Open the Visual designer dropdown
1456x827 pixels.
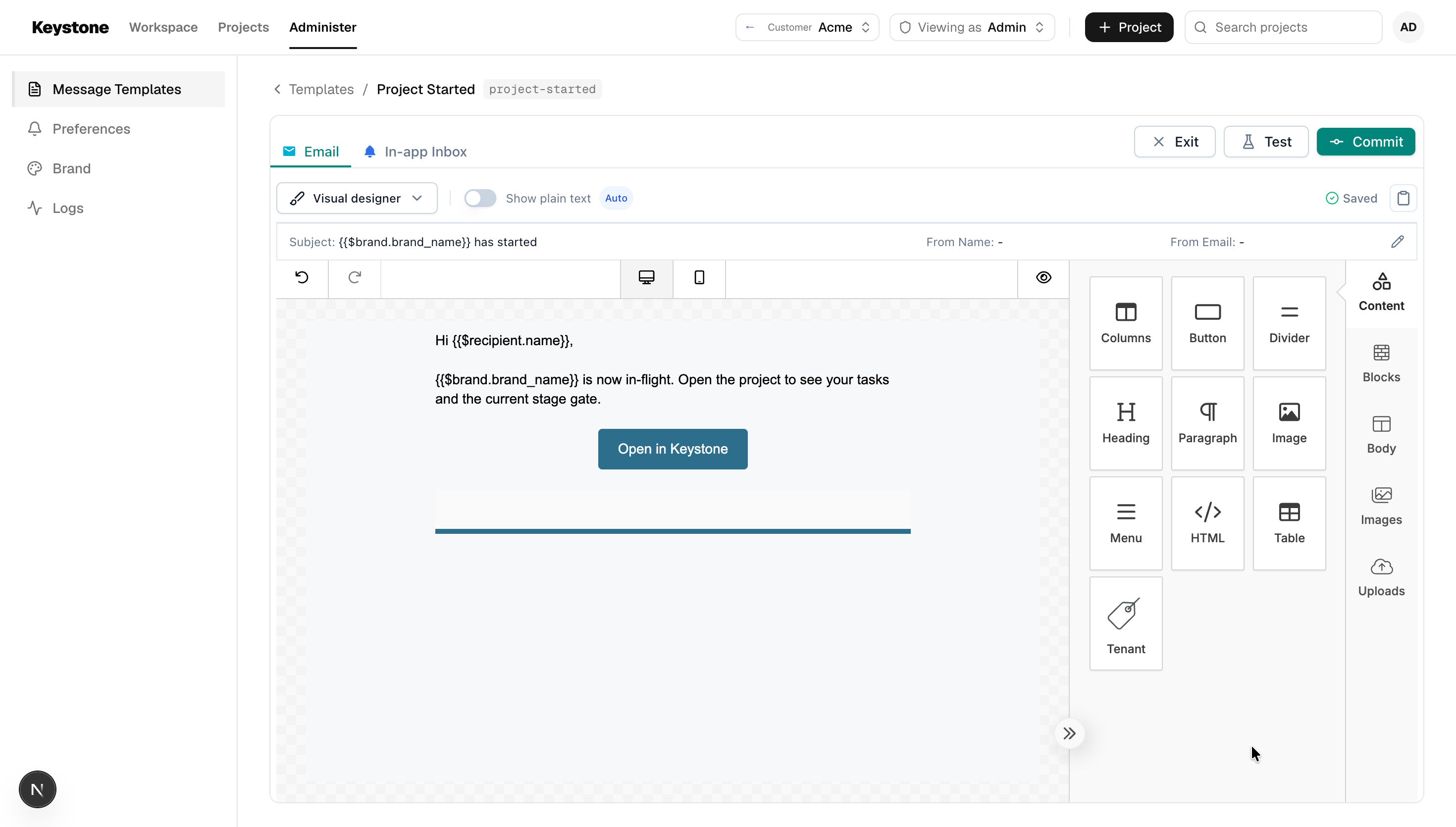click(357, 198)
